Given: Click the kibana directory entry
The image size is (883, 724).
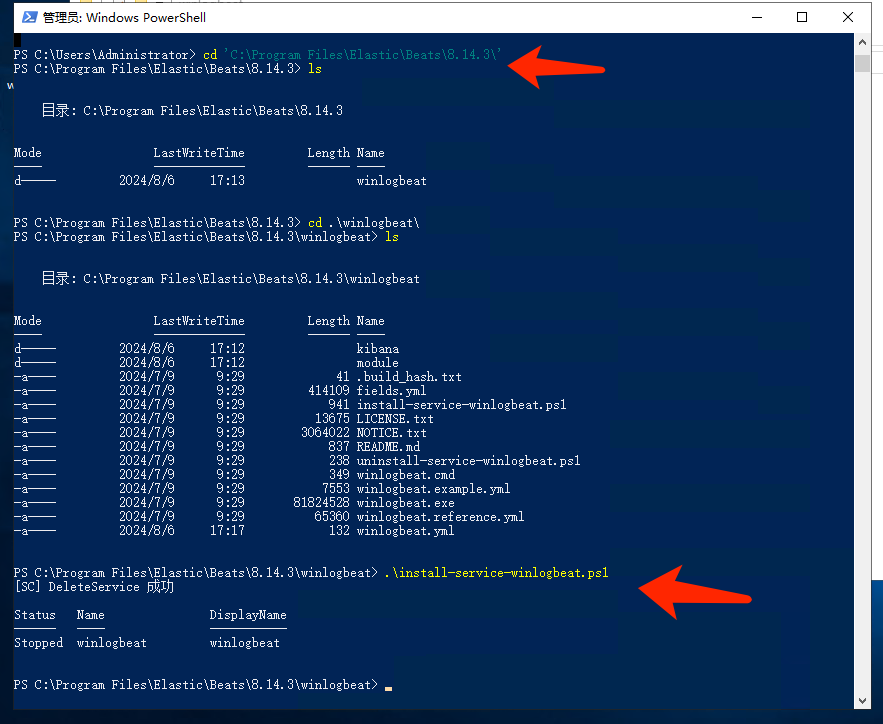Looking at the screenshot, I should tap(377, 349).
